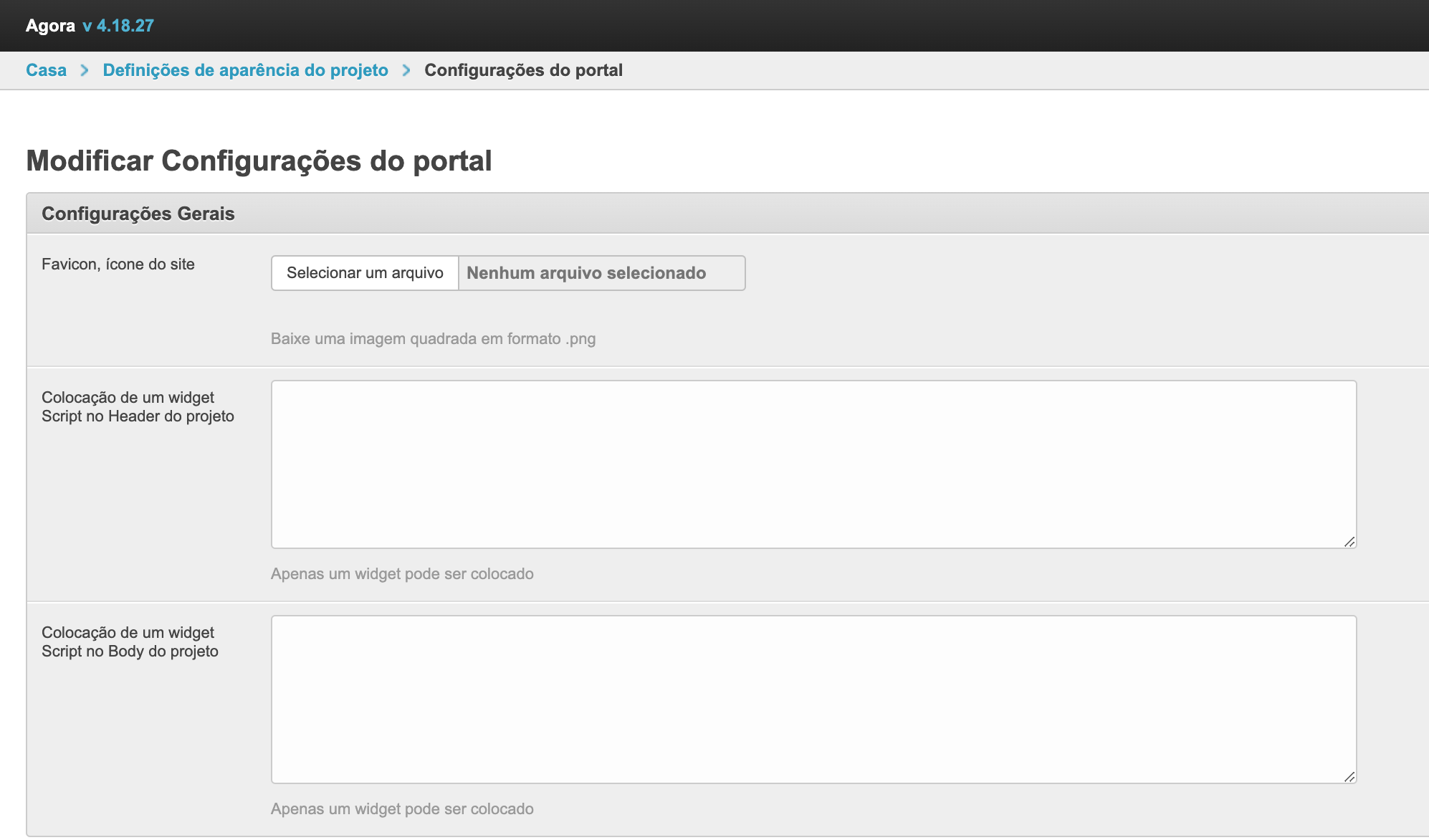Click the chevron arrow after Casa
Screen dimensions: 1429x840
pos(85,70)
